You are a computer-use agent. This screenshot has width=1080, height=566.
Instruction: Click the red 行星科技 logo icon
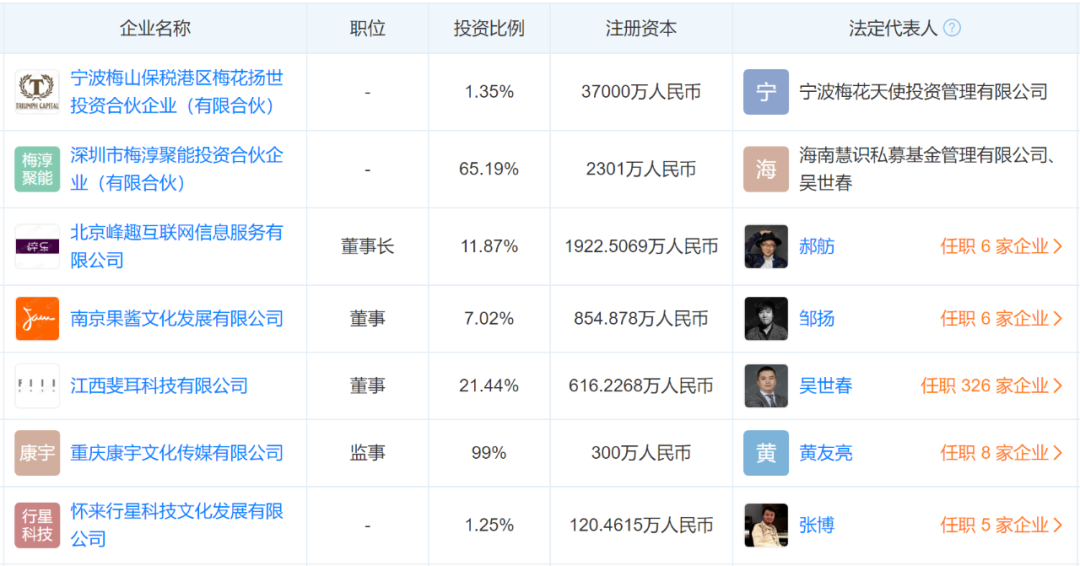(x=38, y=525)
